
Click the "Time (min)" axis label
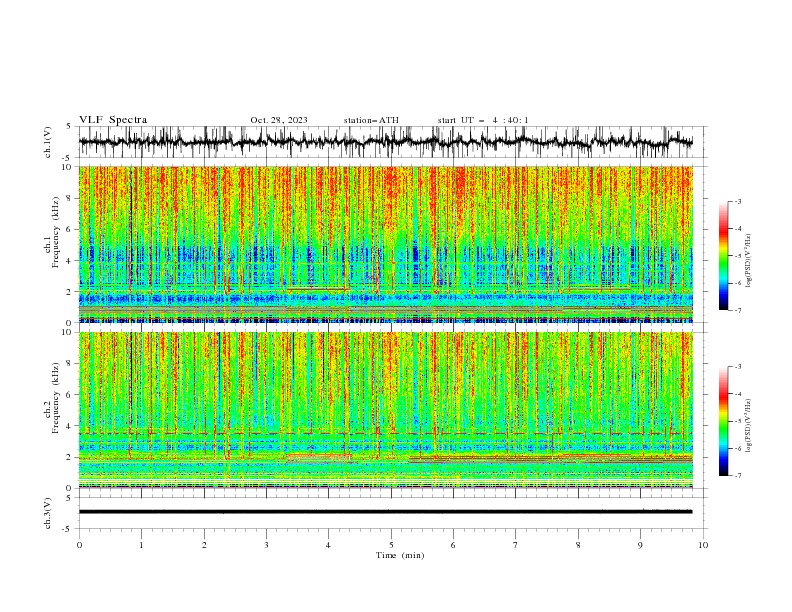pos(400,555)
